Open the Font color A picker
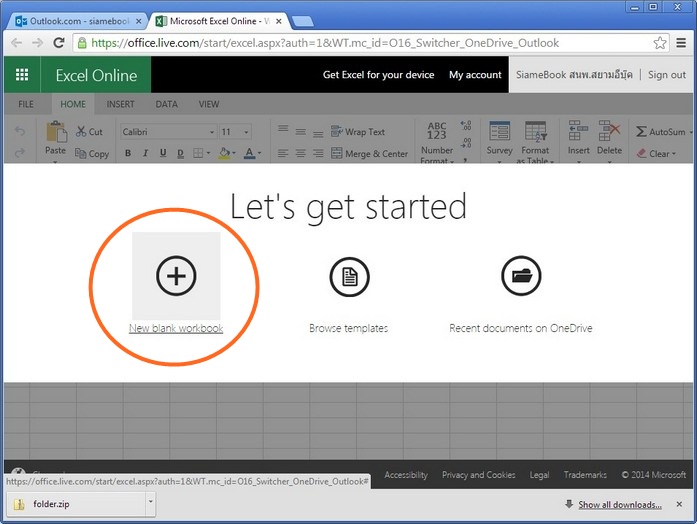Image resolution: width=697 pixels, height=524 pixels. pyautogui.click(x=252, y=153)
